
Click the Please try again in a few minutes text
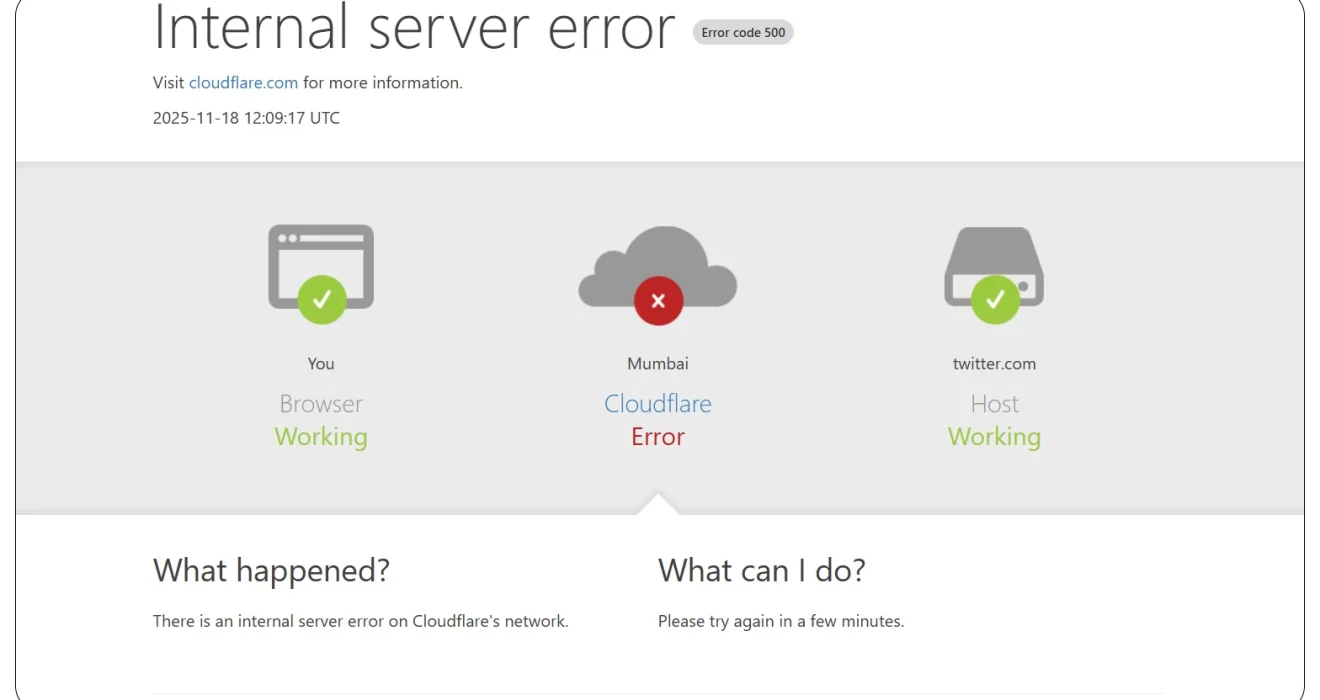tap(780, 621)
